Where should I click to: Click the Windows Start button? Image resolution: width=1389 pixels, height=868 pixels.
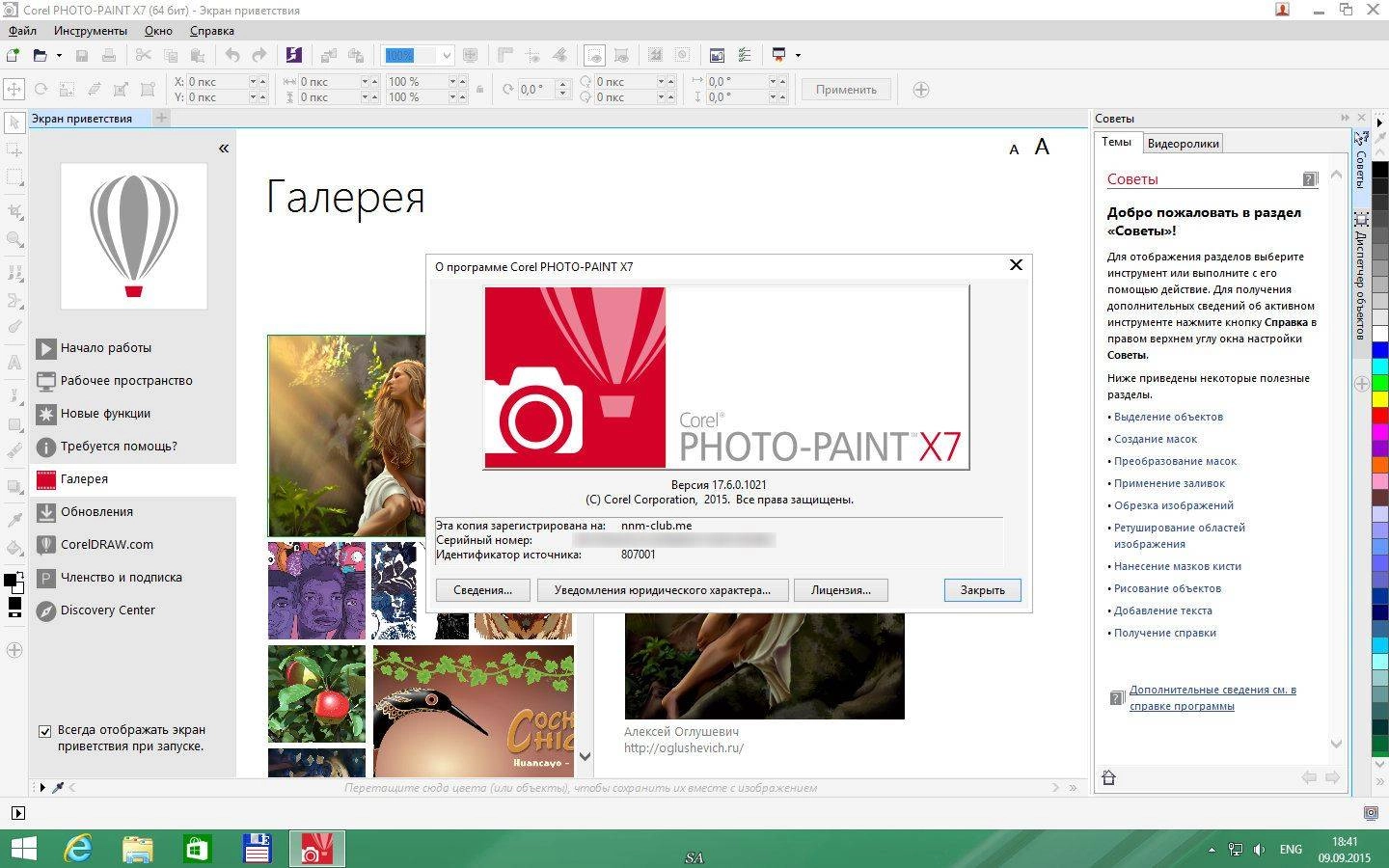tap(23, 849)
